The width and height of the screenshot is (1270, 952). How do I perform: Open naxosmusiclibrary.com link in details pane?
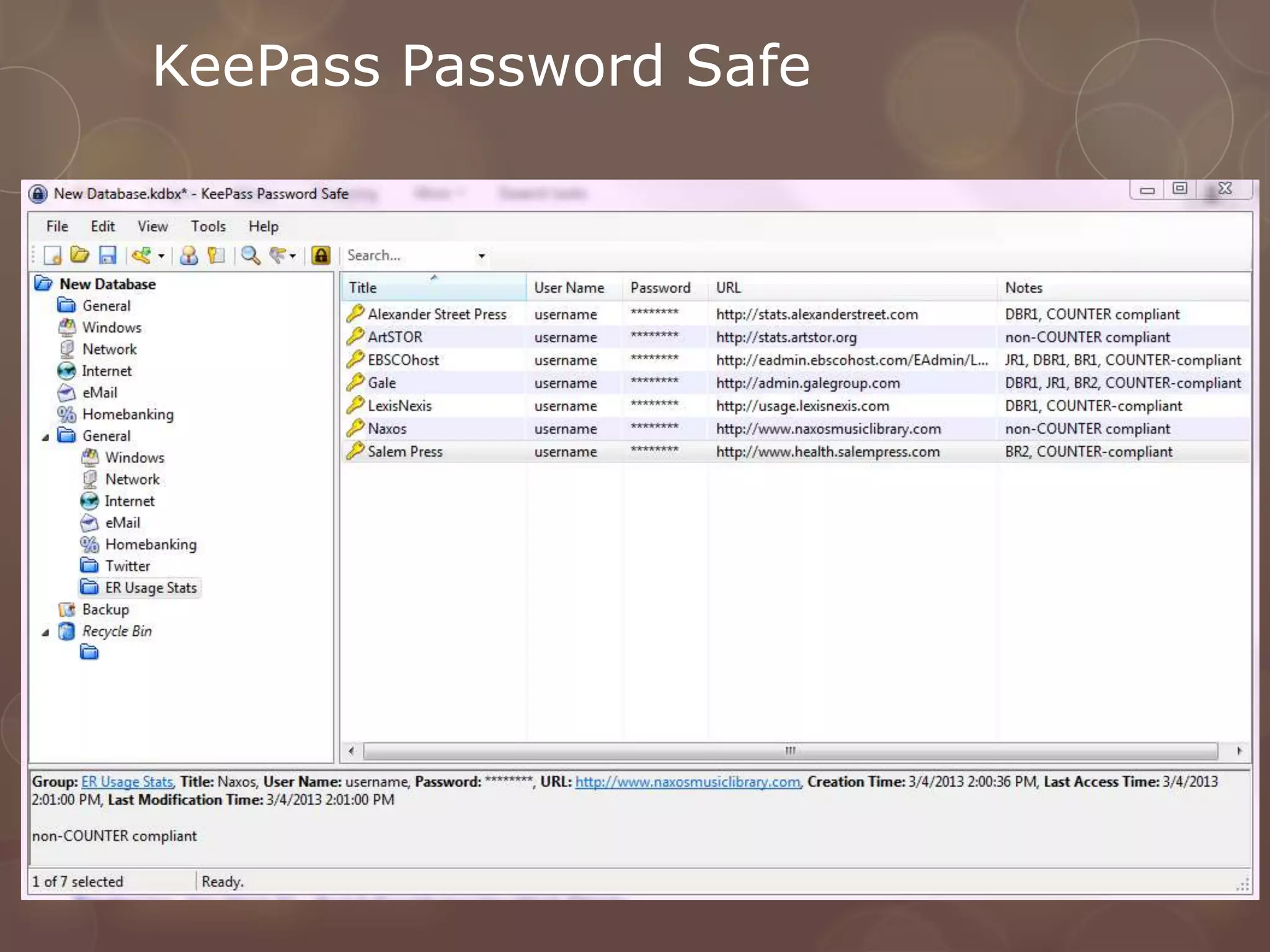pyautogui.click(x=688, y=782)
